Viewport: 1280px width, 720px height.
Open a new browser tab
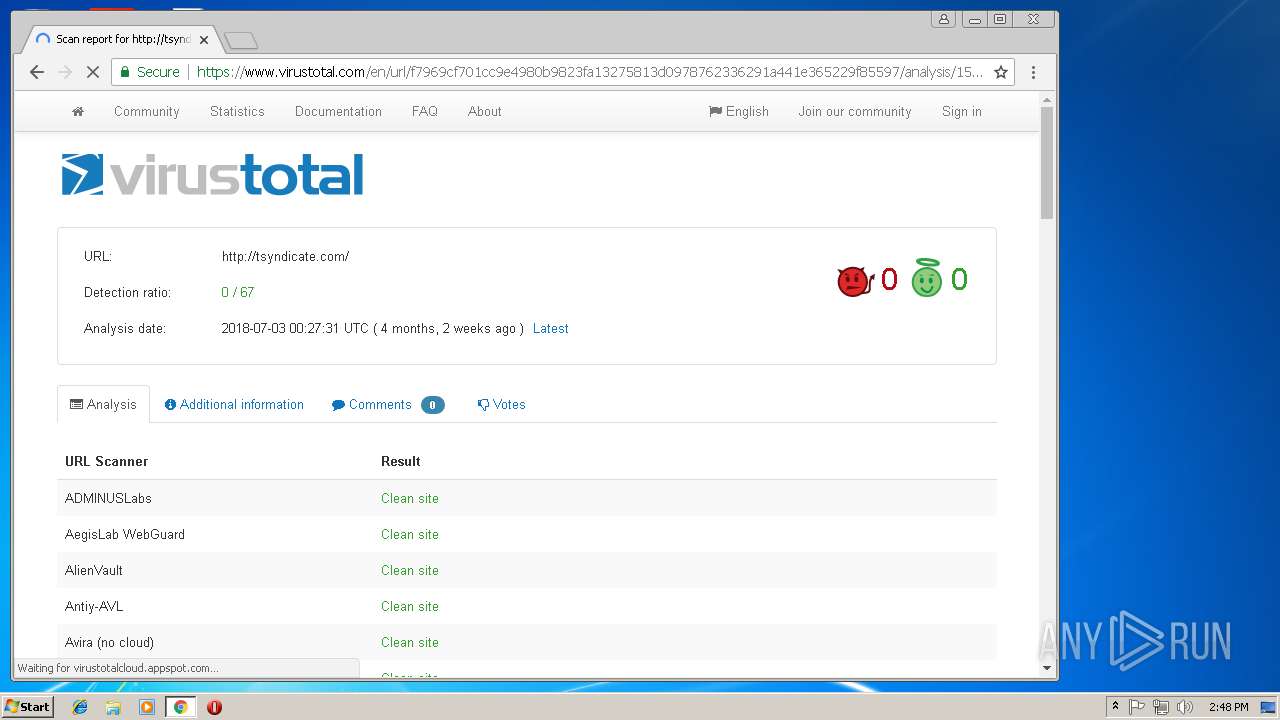coord(241,40)
